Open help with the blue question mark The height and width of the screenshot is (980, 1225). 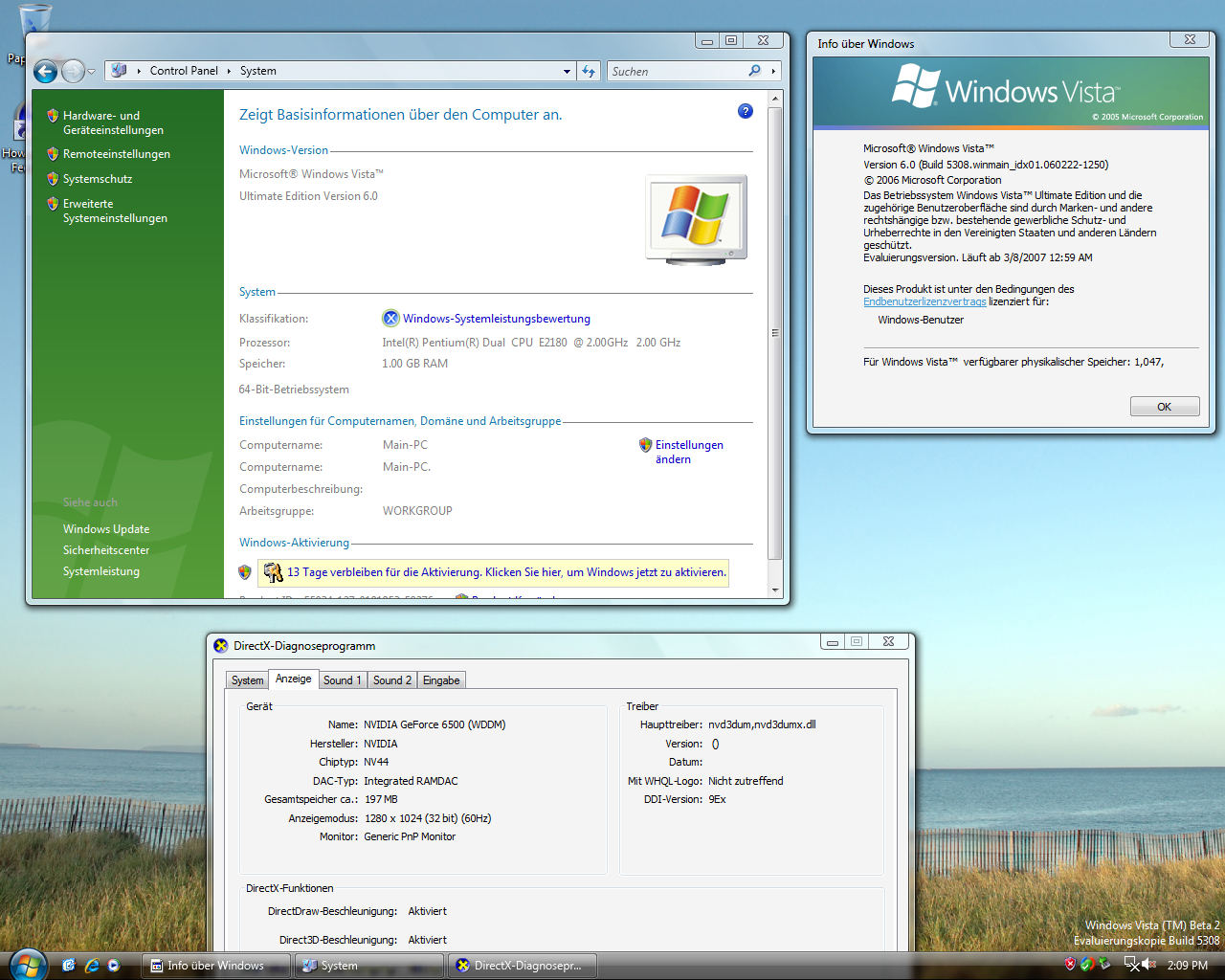746,111
